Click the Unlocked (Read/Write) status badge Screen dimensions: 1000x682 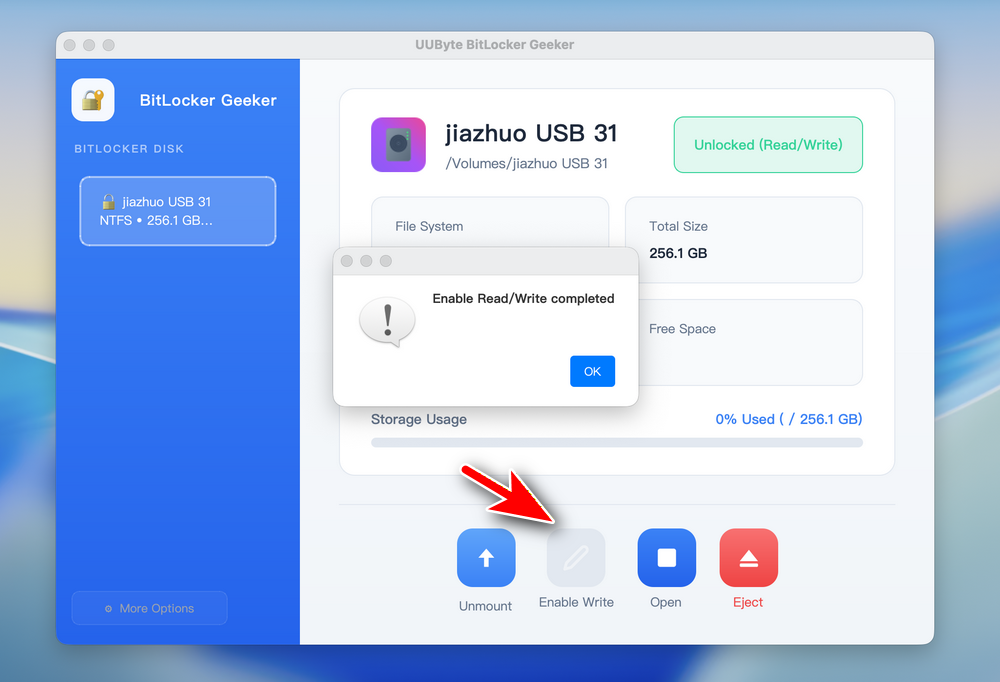(x=768, y=145)
